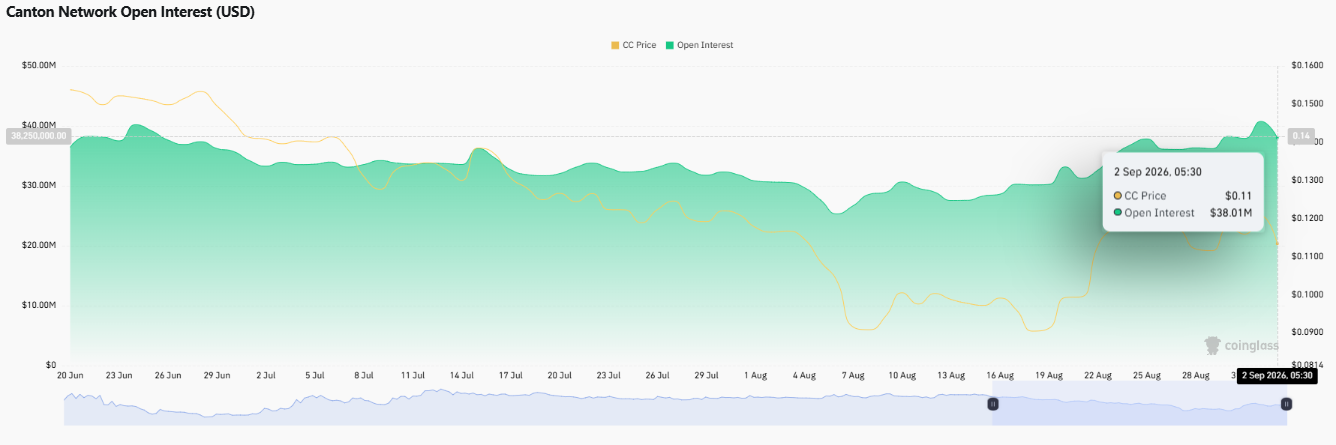Click the 10 Aug date label
The width and height of the screenshot is (1336, 445).
903,375
